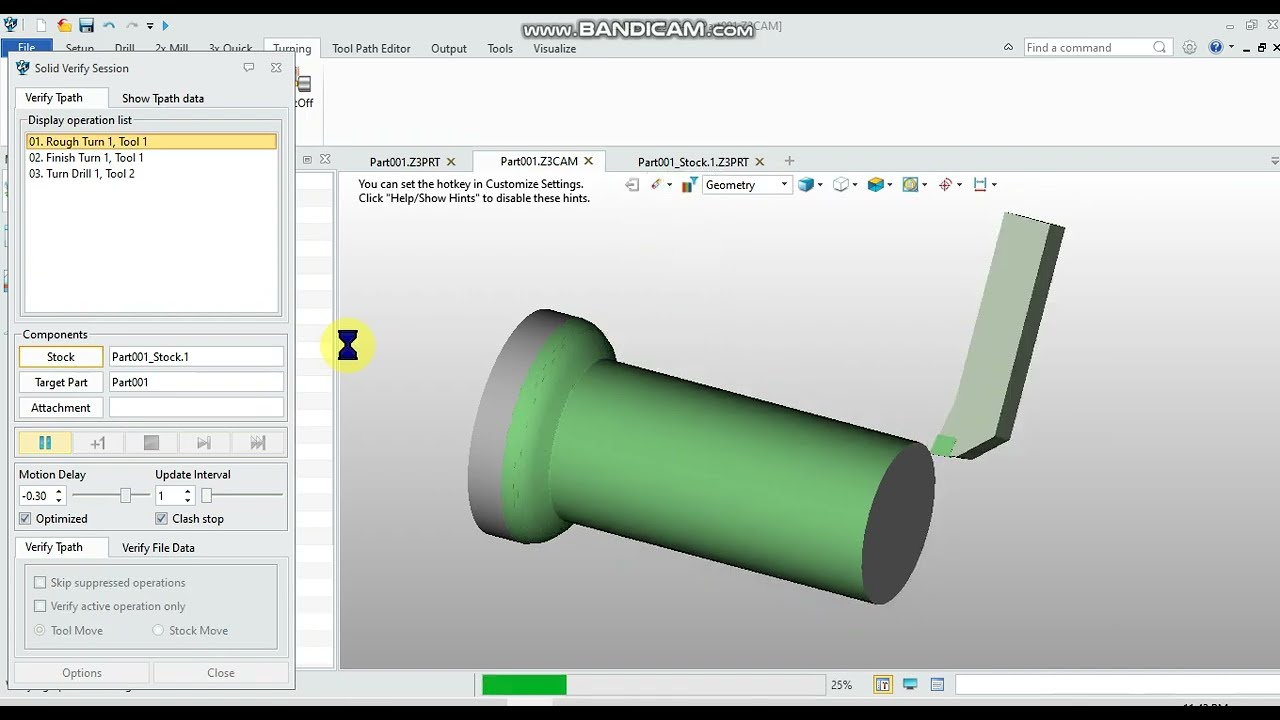This screenshot has height=720, width=1280.
Task: Click the exit arrow icon in view toolbar
Action: pyautogui.click(x=632, y=185)
